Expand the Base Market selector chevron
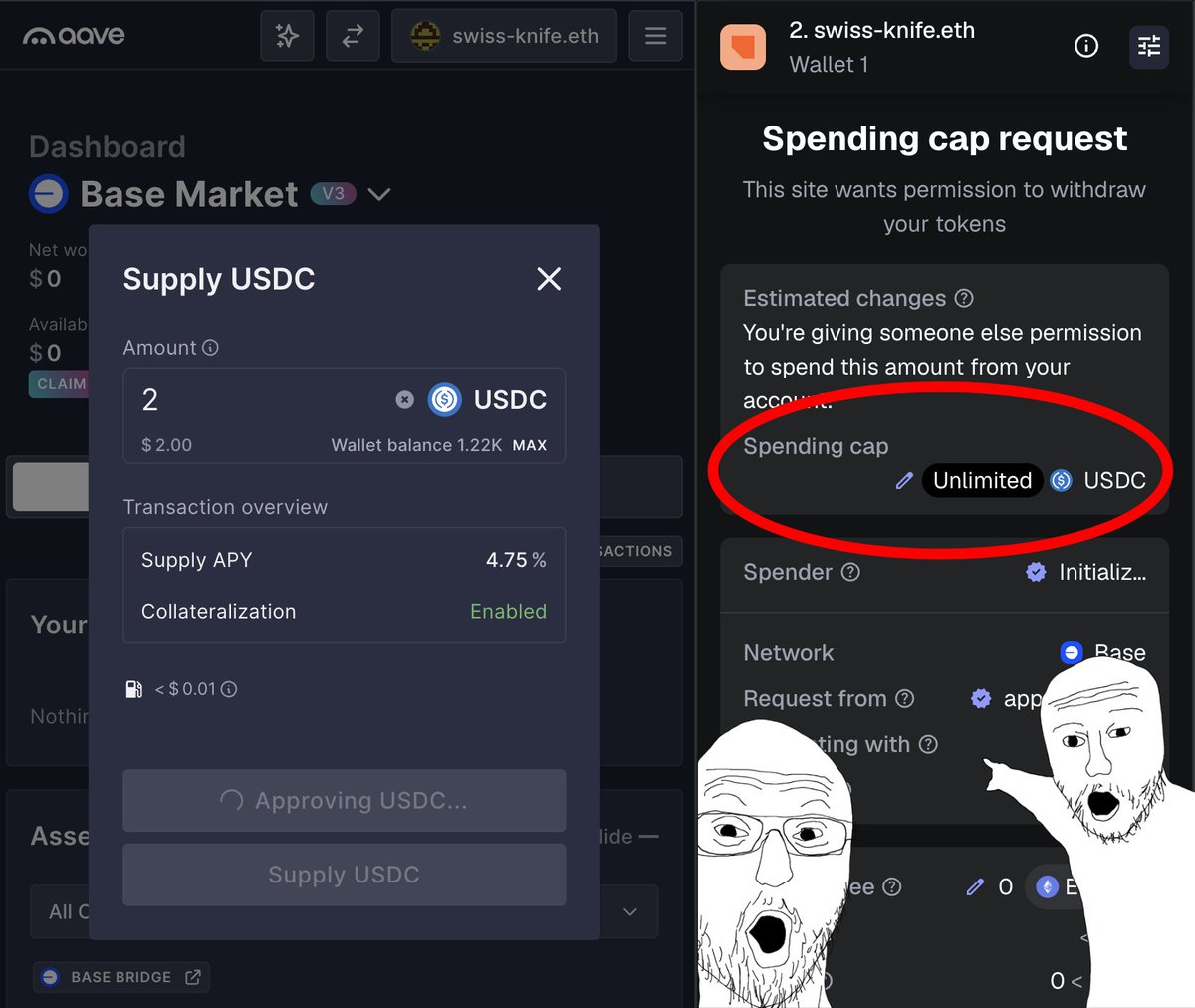 pyautogui.click(x=379, y=194)
